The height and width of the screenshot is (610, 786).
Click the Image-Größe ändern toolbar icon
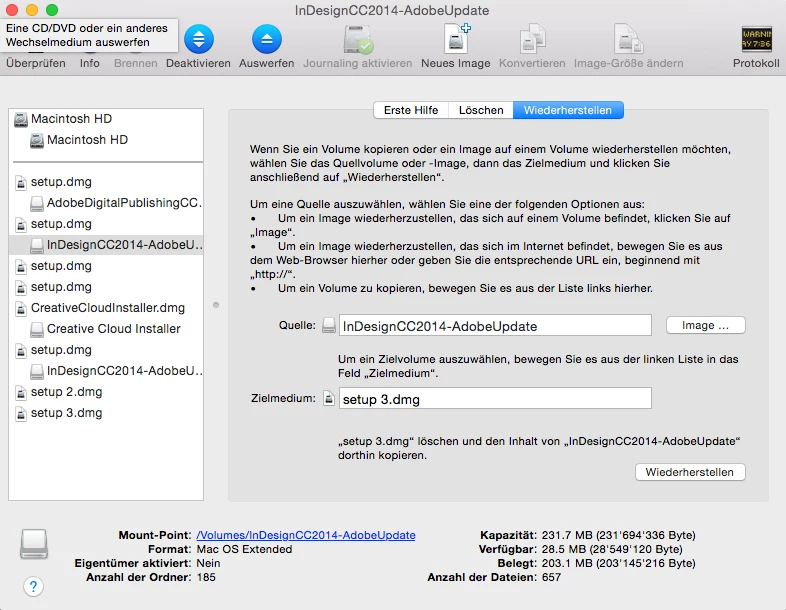tap(628, 39)
